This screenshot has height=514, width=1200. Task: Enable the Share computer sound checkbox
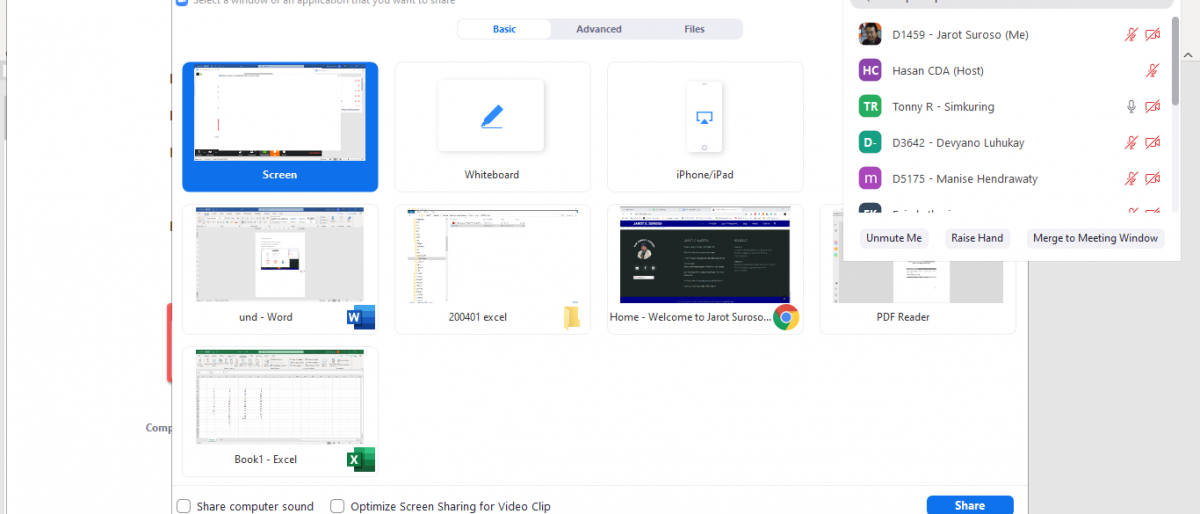[184, 506]
